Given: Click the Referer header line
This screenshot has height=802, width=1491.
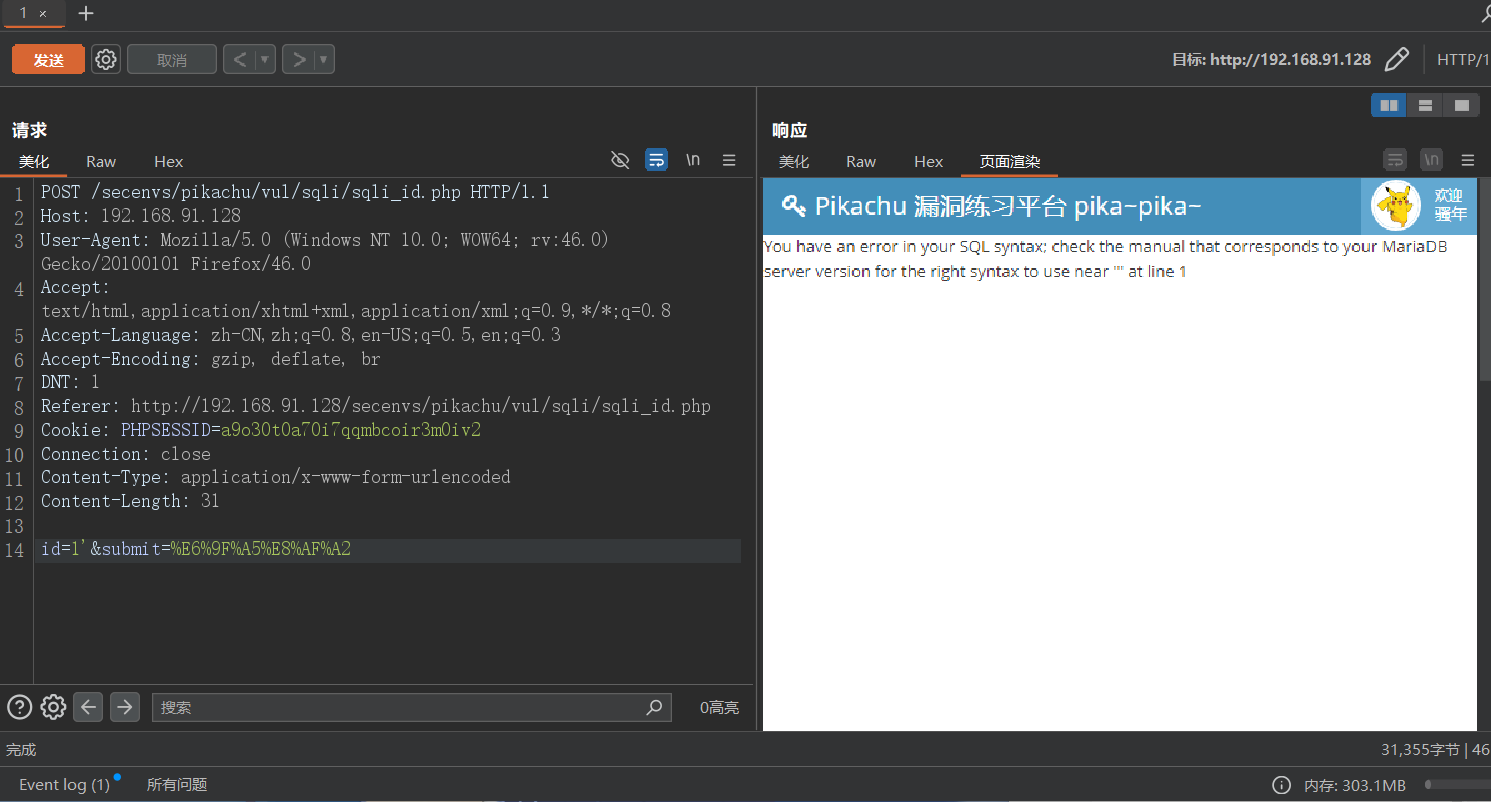Looking at the screenshot, I should [375, 406].
